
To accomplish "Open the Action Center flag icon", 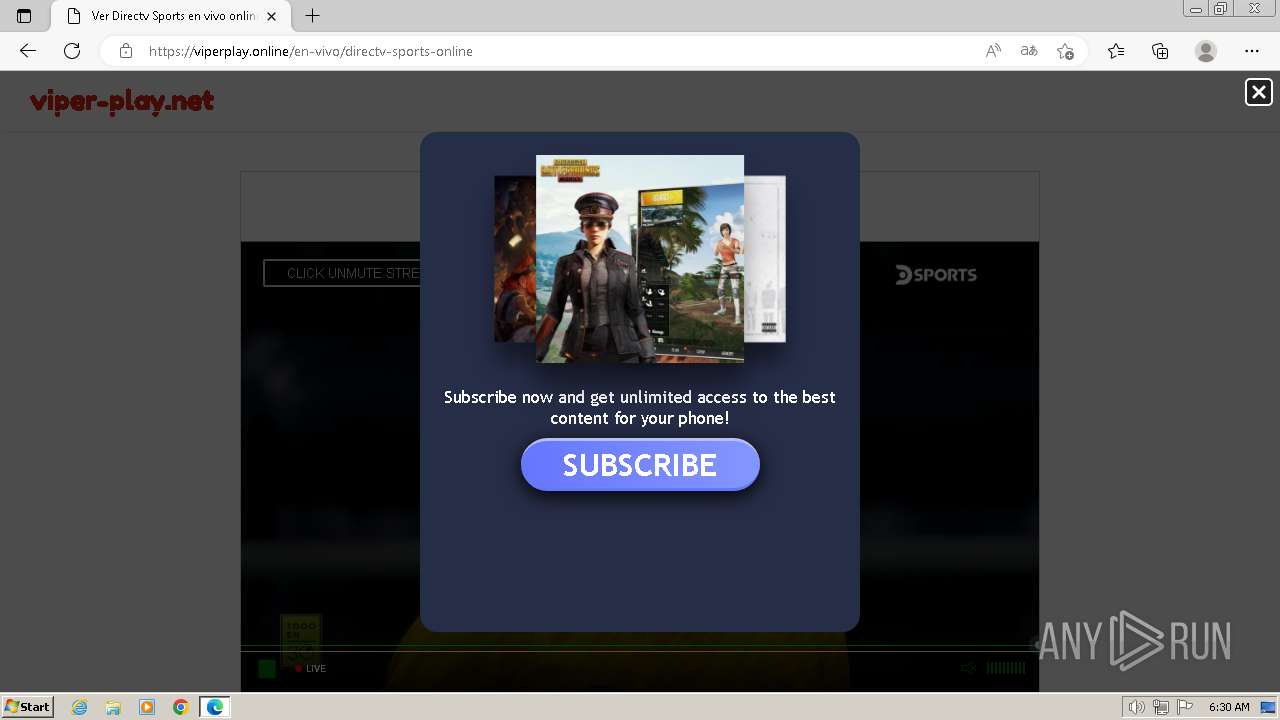I will tap(1184, 707).
